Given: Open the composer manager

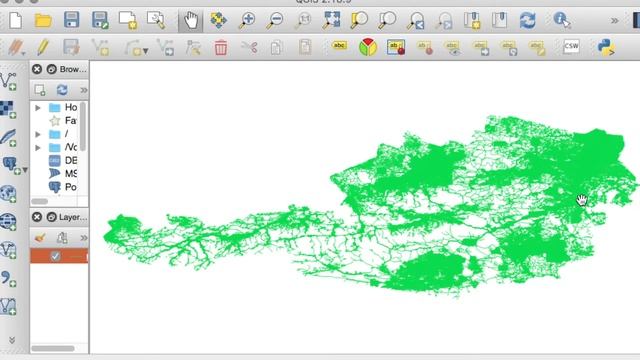Looking at the screenshot, I should click(156, 20).
